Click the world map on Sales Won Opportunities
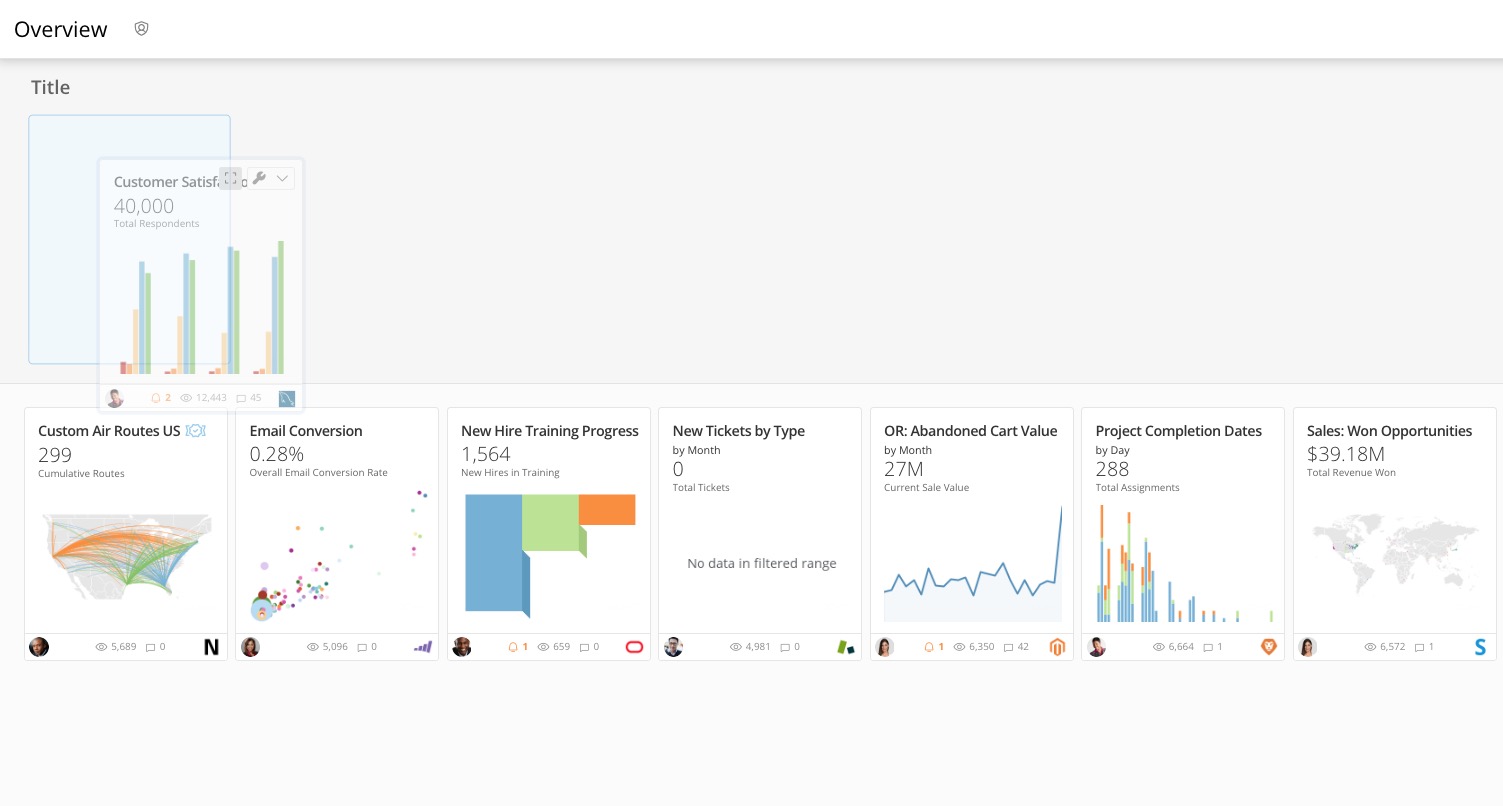 pyautogui.click(x=1395, y=556)
